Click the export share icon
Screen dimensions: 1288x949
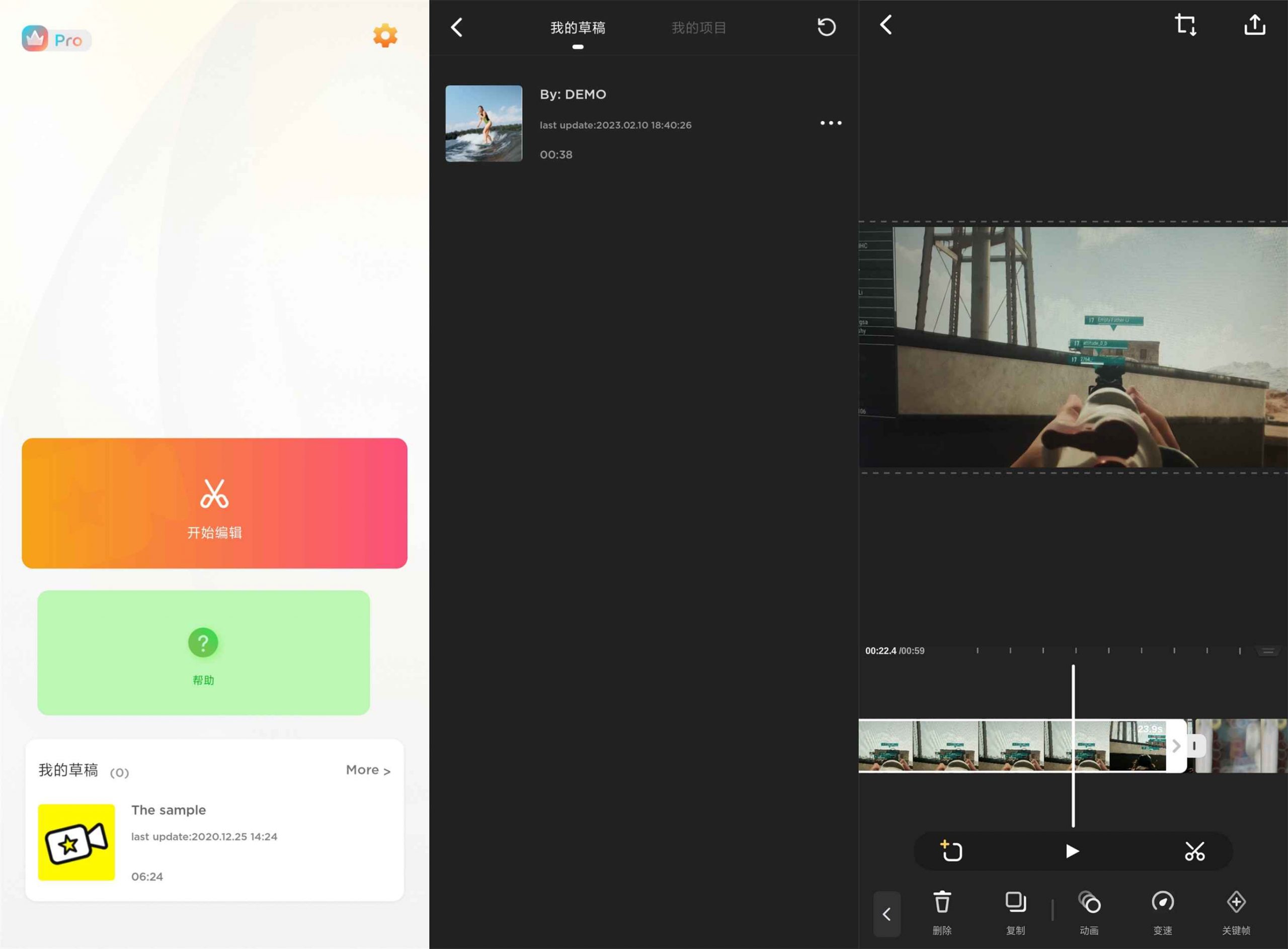click(1254, 25)
